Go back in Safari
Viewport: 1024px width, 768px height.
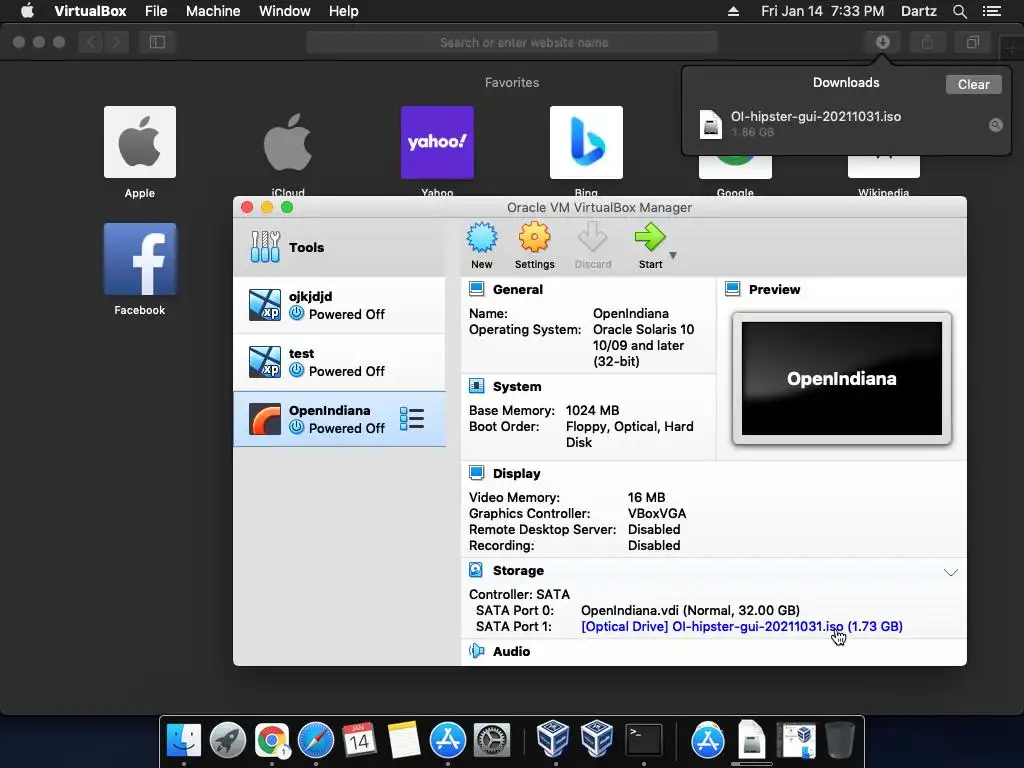pos(91,42)
